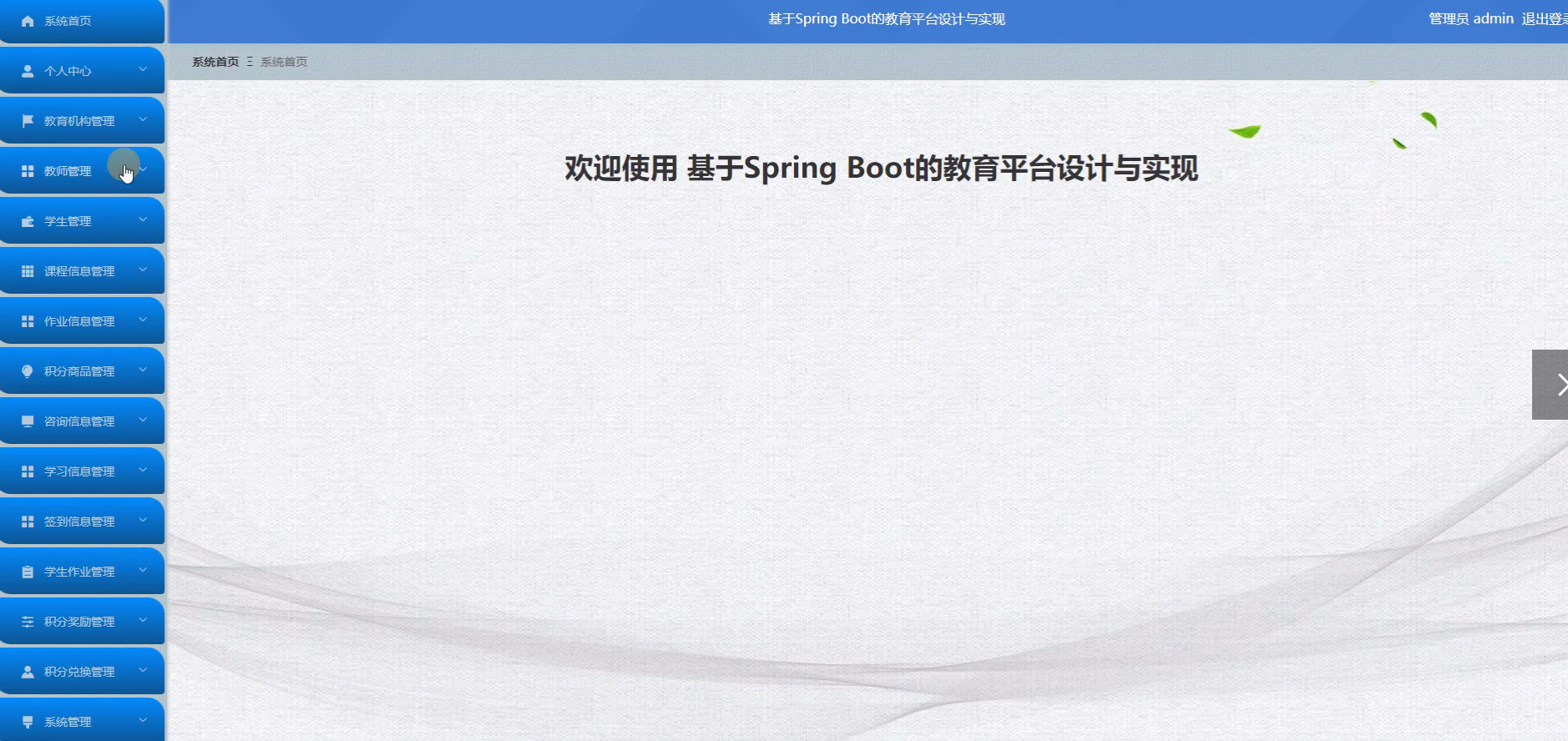Expand the 系统管理 chevron
This screenshot has height=741, width=1568.
(143, 720)
